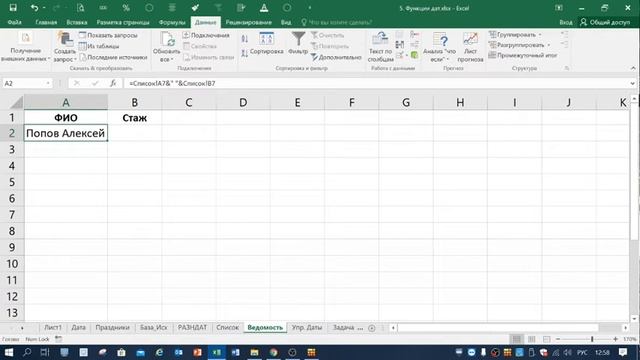Open the Windows Start menu
This screenshot has width=640, height=360.
(x=8, y=352)
